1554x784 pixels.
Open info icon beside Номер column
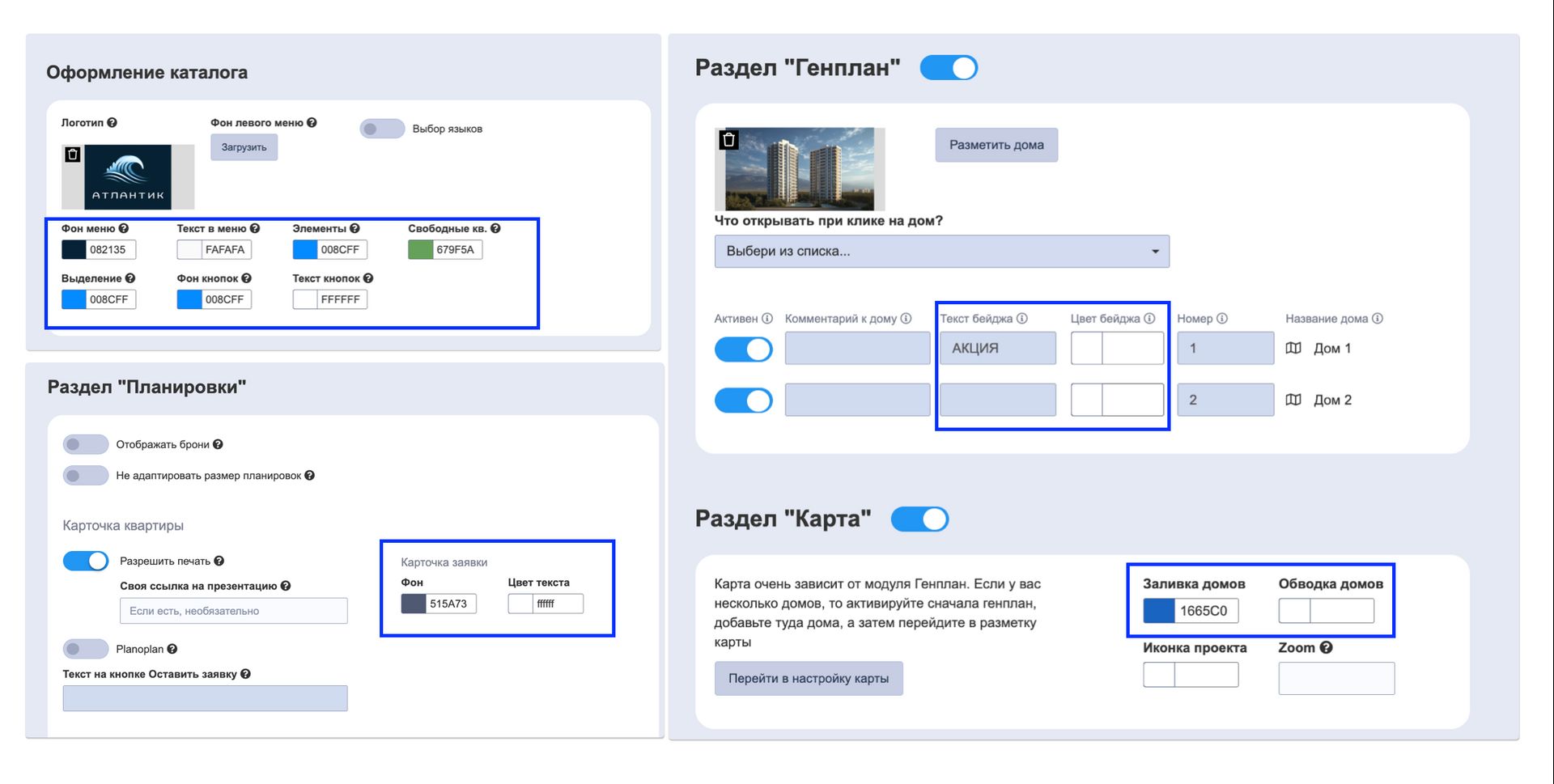click(1222, 319)
